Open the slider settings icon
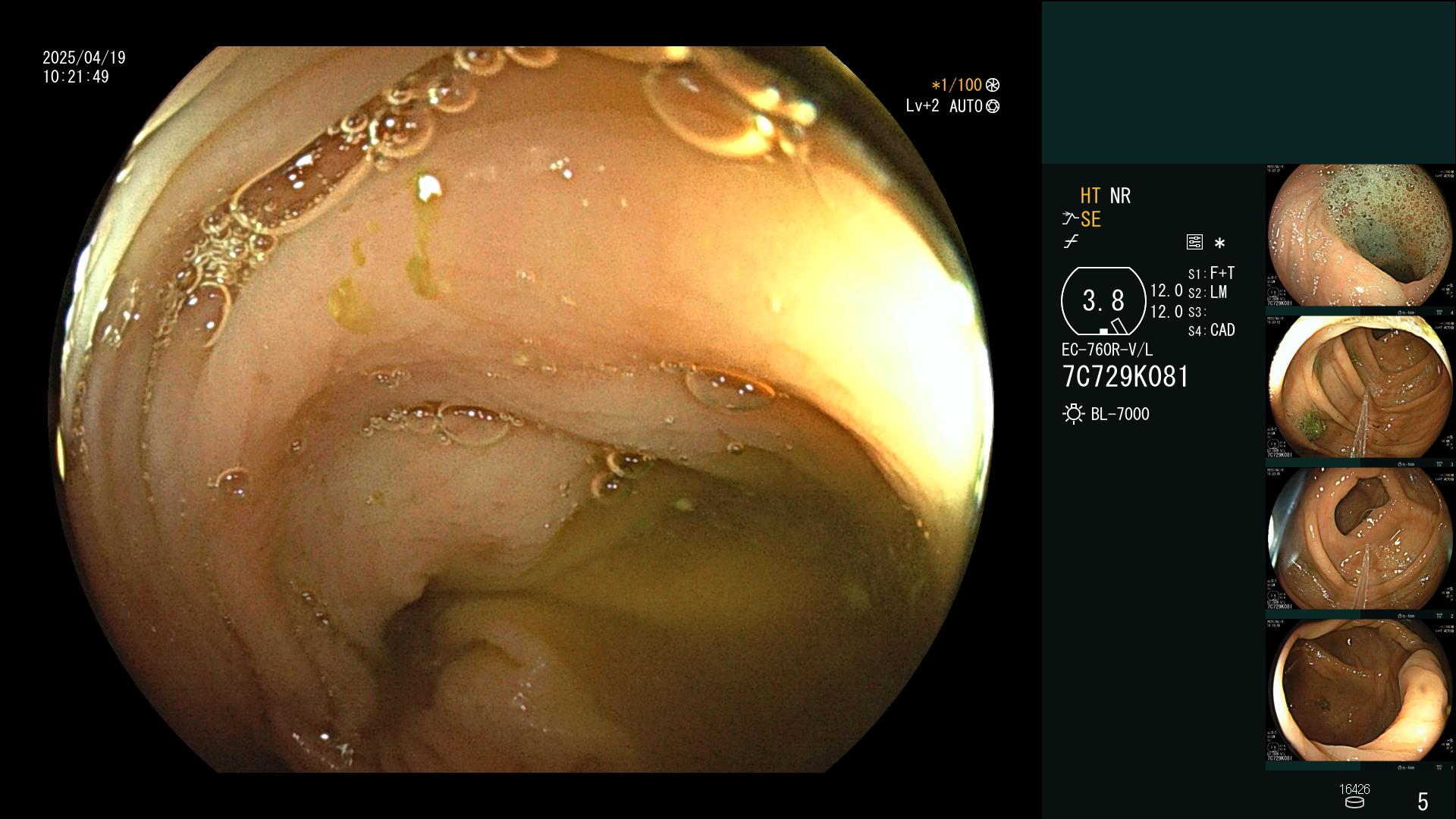Image resolution: width=1456 pixels, height=819 pixels. pos(1194,242)
